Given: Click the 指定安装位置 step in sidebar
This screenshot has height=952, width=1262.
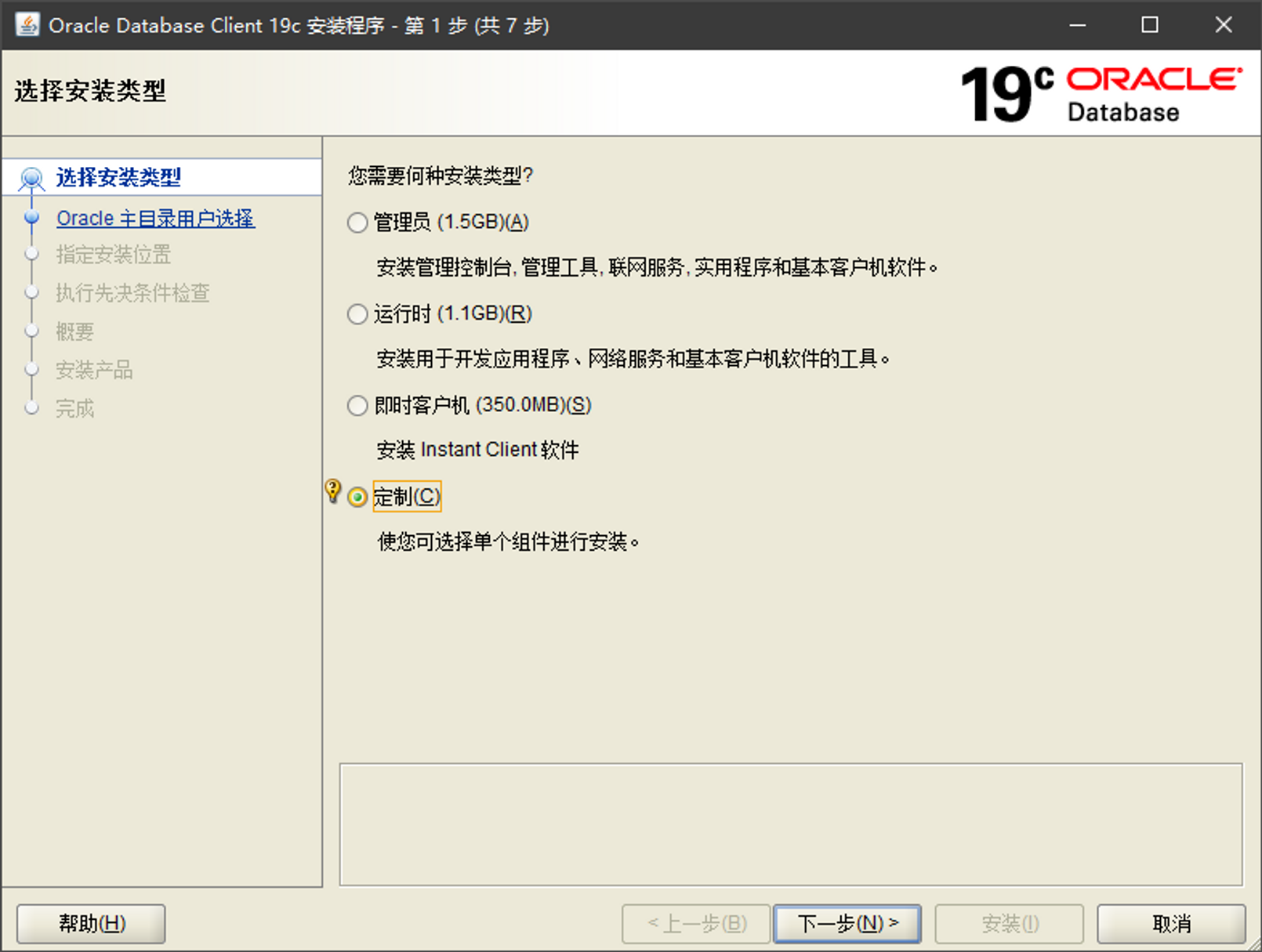Looking at the screenshot, I should tap(114, 255).
